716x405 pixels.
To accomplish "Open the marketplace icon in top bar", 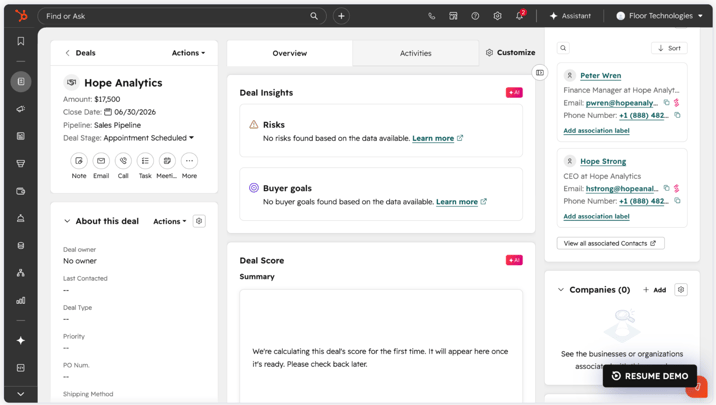I will (x=453, y=16).
